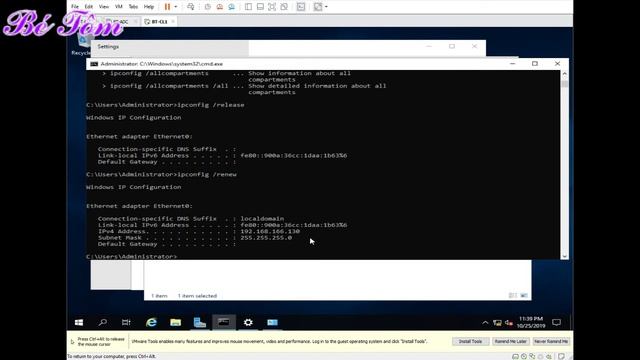Click the stretch guest display icon

318,7
